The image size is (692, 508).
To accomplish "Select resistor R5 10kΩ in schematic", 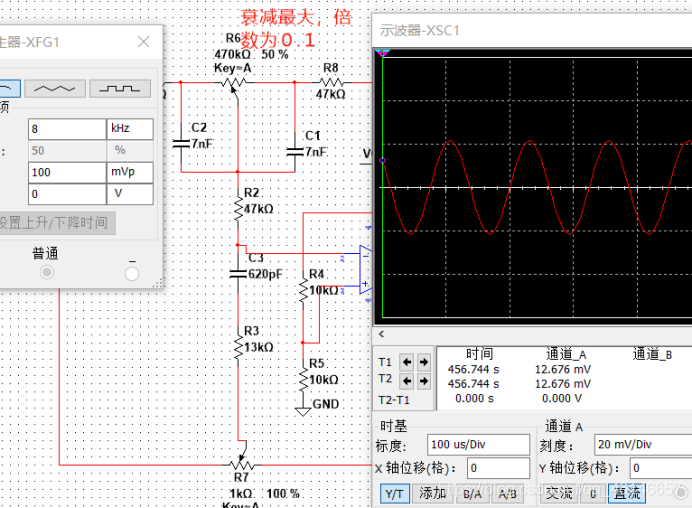I will 303,380.
